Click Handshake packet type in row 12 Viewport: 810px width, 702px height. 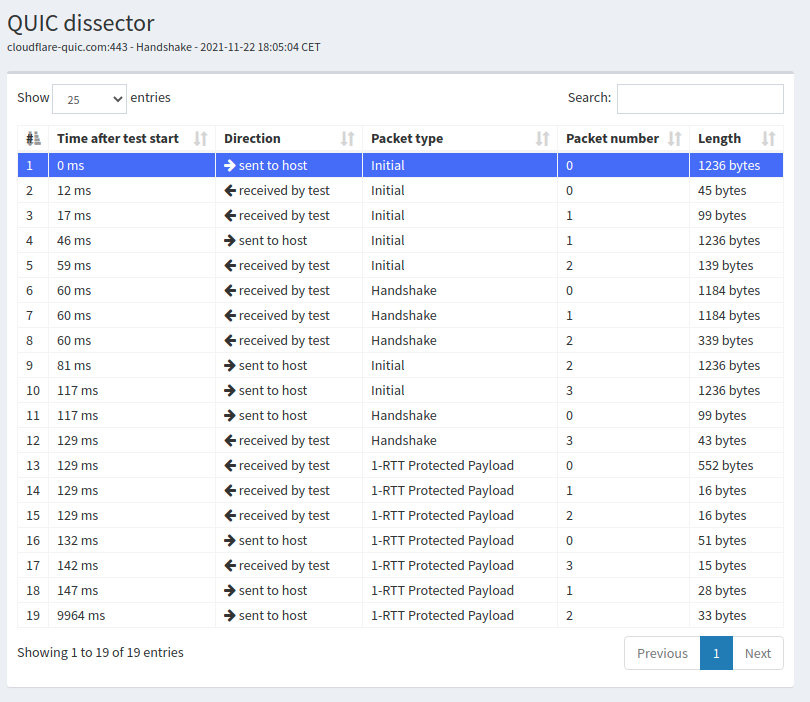pyautogui.click(x=403, y=441)
